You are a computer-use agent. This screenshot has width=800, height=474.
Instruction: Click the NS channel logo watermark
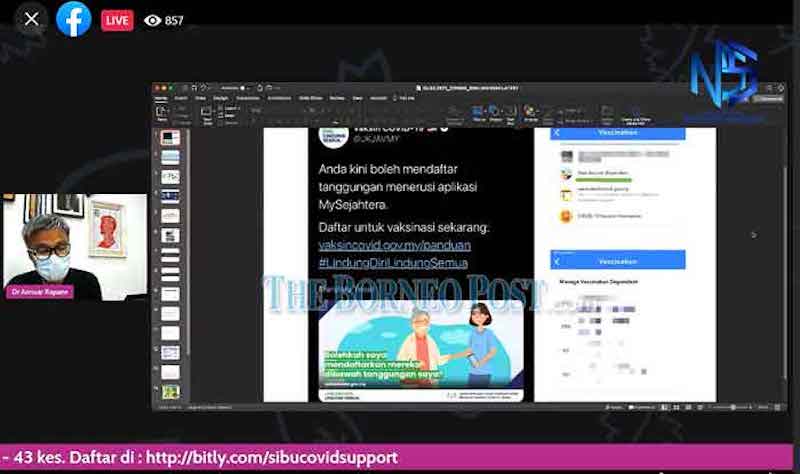coord(722,76)
